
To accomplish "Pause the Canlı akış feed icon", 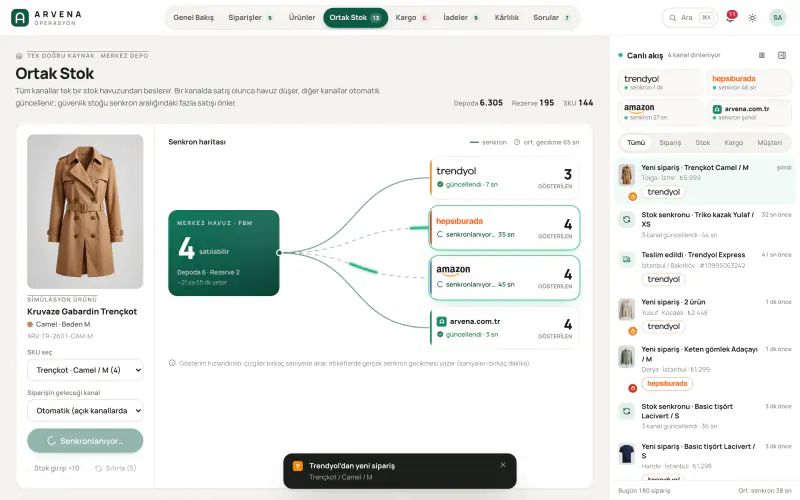I will point(762,55).
